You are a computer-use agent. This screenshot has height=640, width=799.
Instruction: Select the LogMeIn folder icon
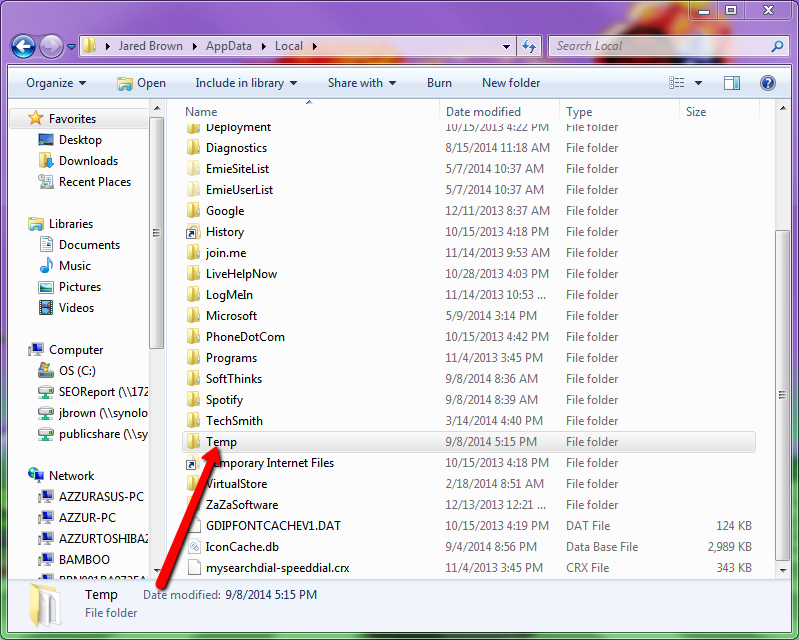193,295
